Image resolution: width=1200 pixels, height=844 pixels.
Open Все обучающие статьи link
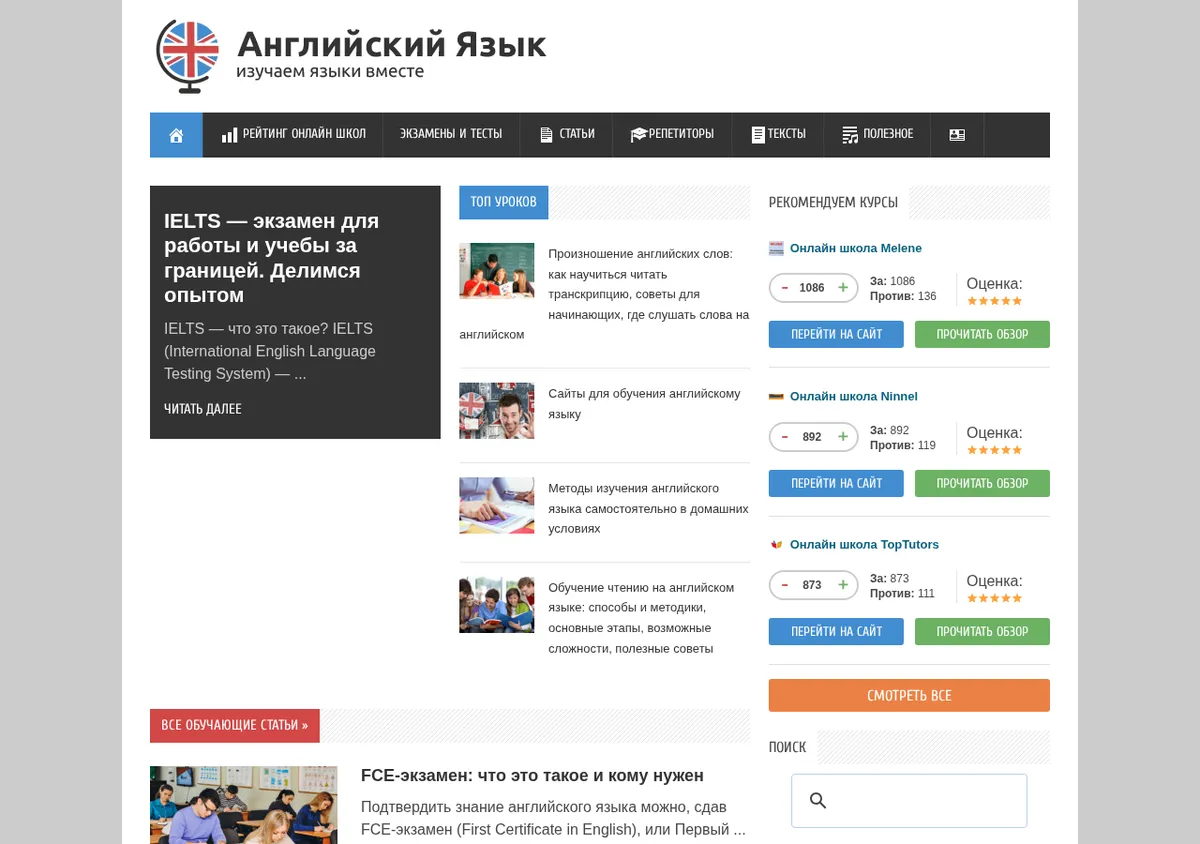(235, 726)
